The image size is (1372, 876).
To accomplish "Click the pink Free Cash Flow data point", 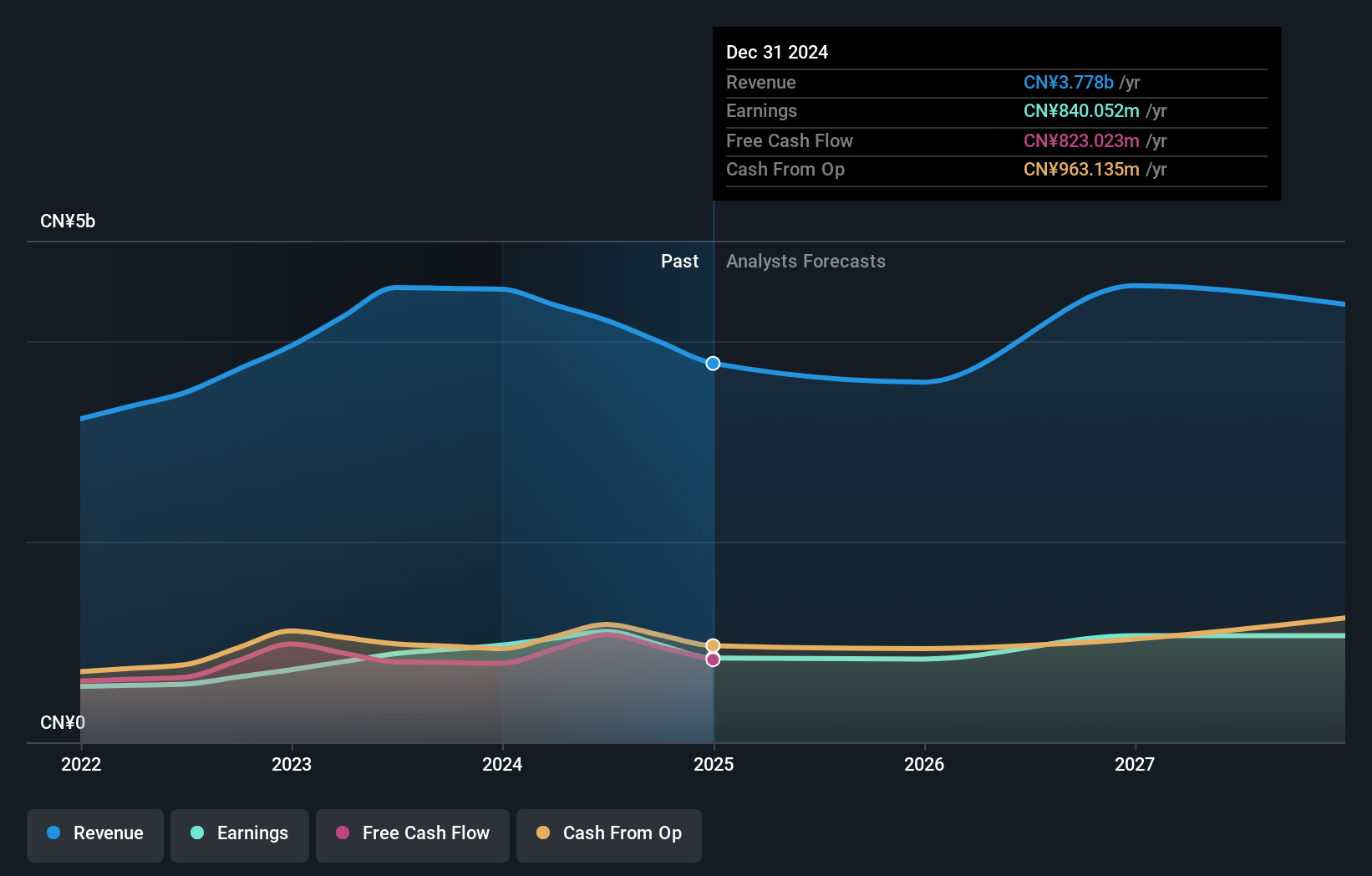I will tap(713, 660).
